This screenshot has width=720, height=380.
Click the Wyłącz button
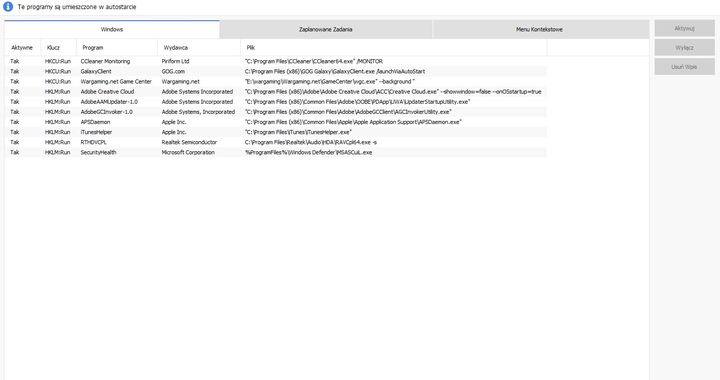point(684,48)
